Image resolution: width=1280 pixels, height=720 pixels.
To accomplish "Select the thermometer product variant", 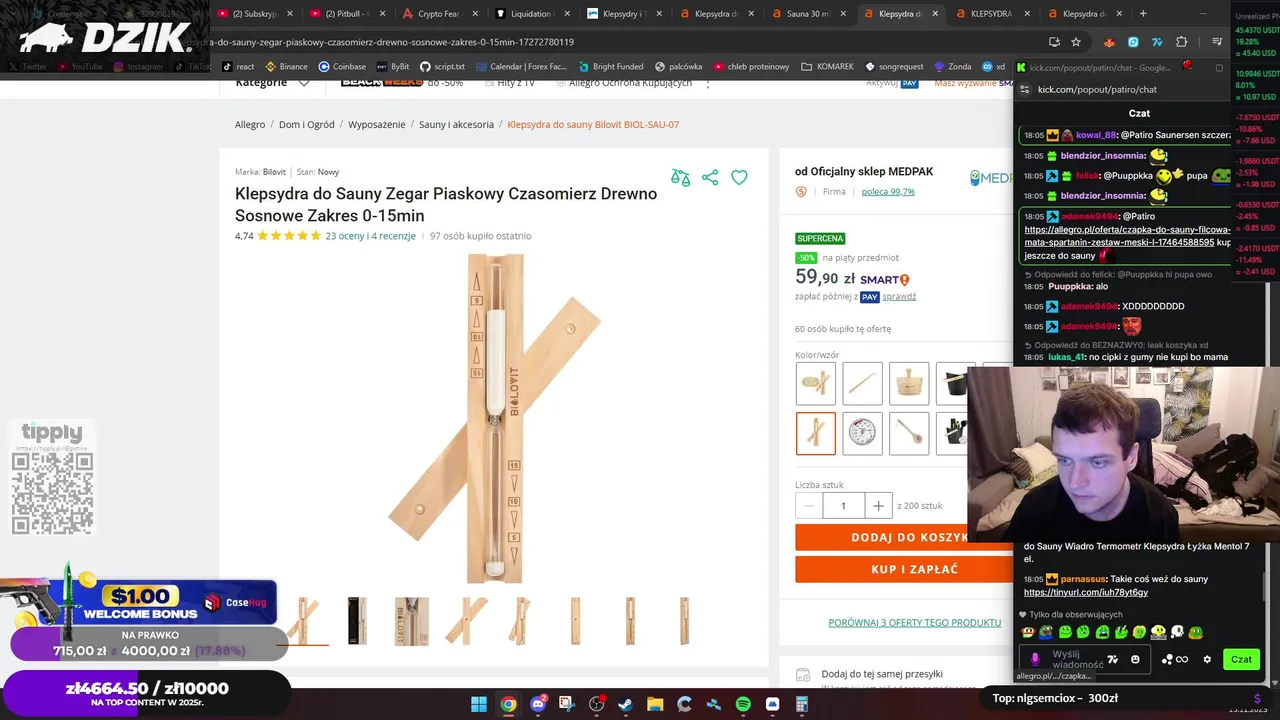I will coord(862,433).
